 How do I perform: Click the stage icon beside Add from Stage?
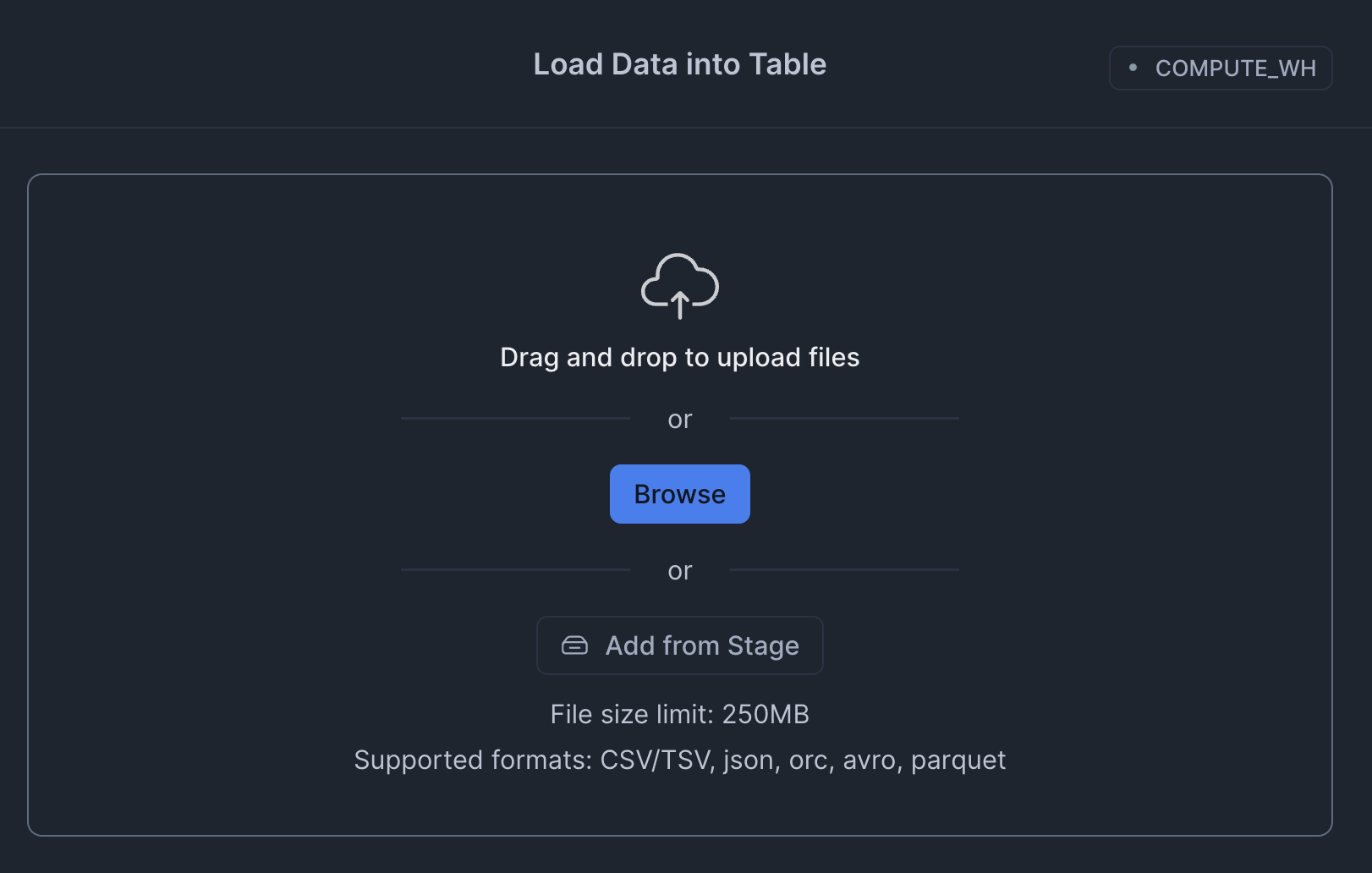574,645
